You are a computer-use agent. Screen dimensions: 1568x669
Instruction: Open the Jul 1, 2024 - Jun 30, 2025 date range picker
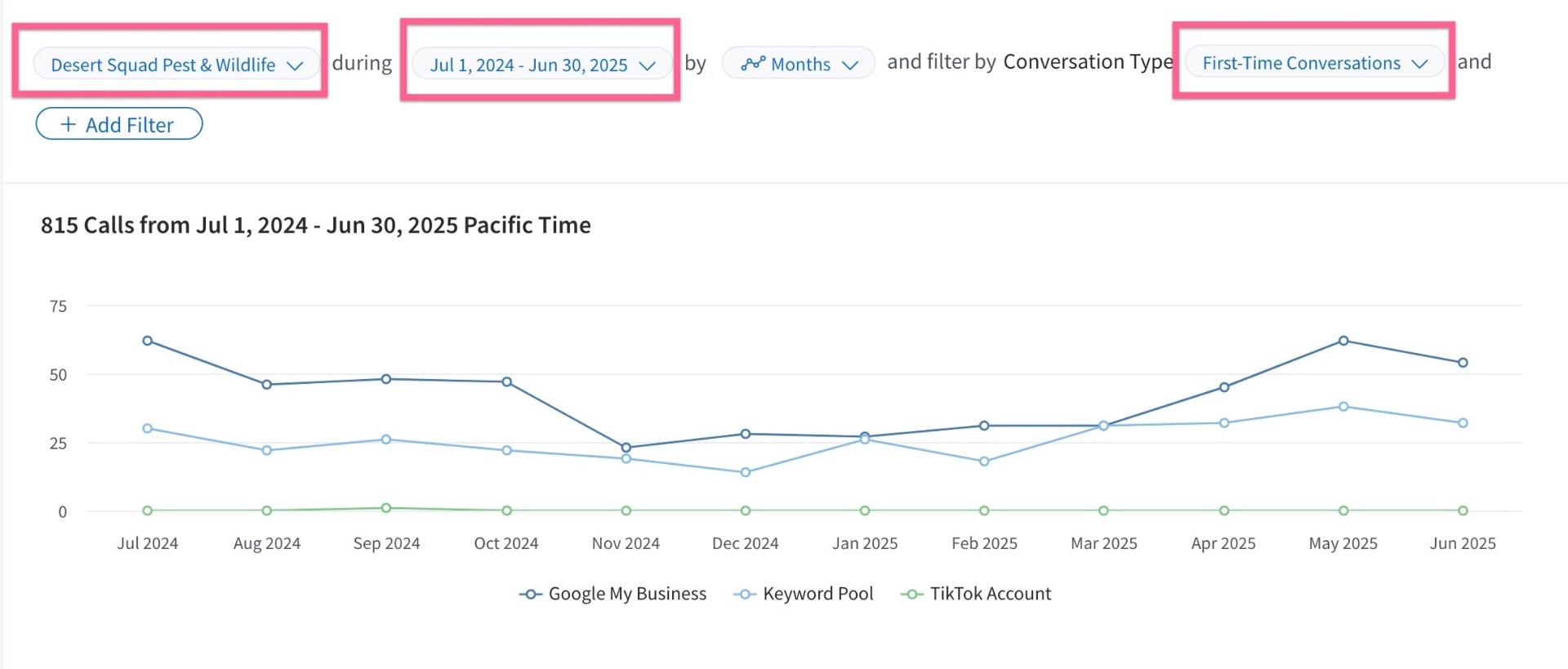[x=542, y=65]
